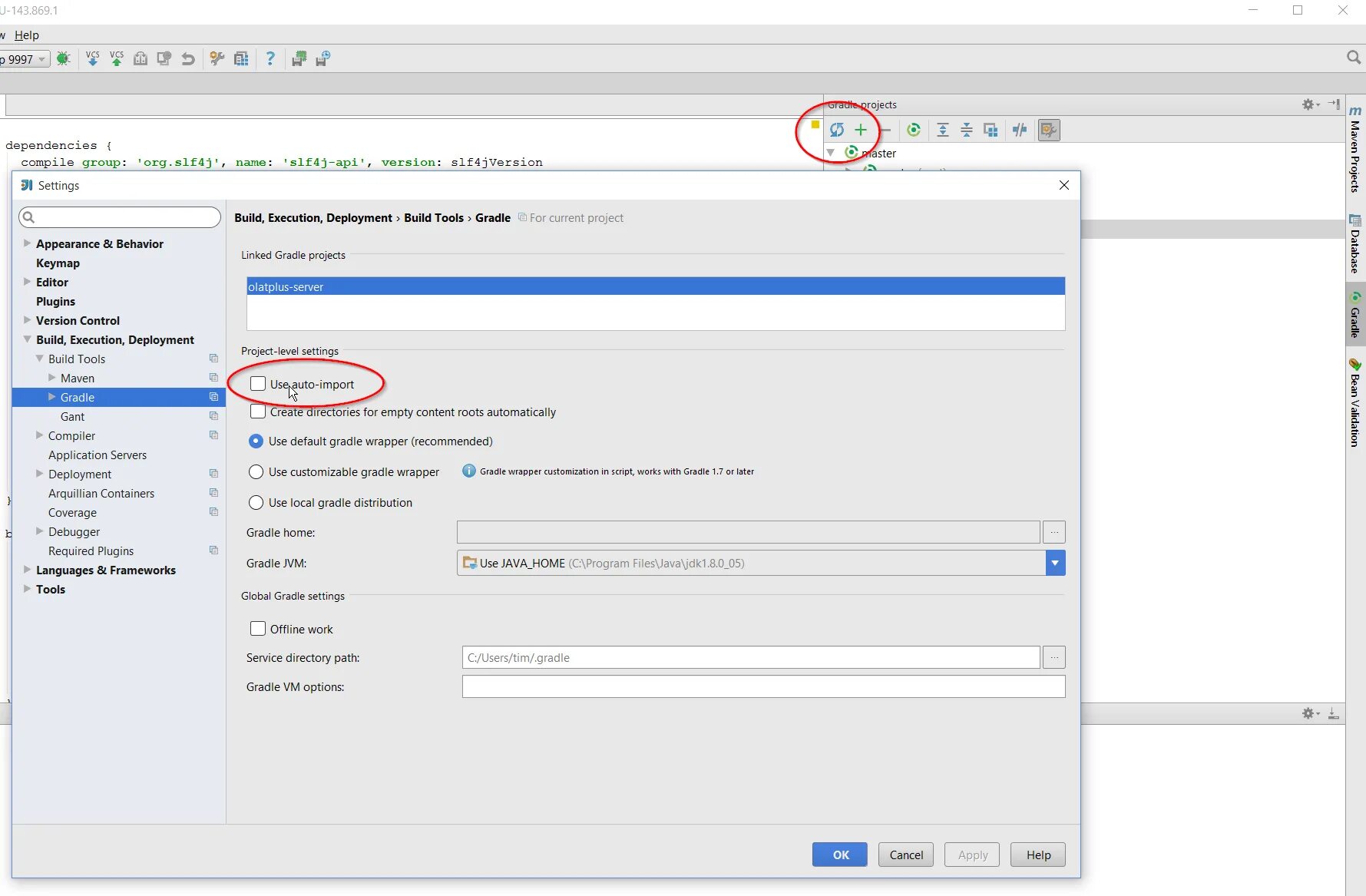This screenshot has width=1366, height=896.
Task: Expand Languages & Frameworks node
Action: (x=27, y=570)
